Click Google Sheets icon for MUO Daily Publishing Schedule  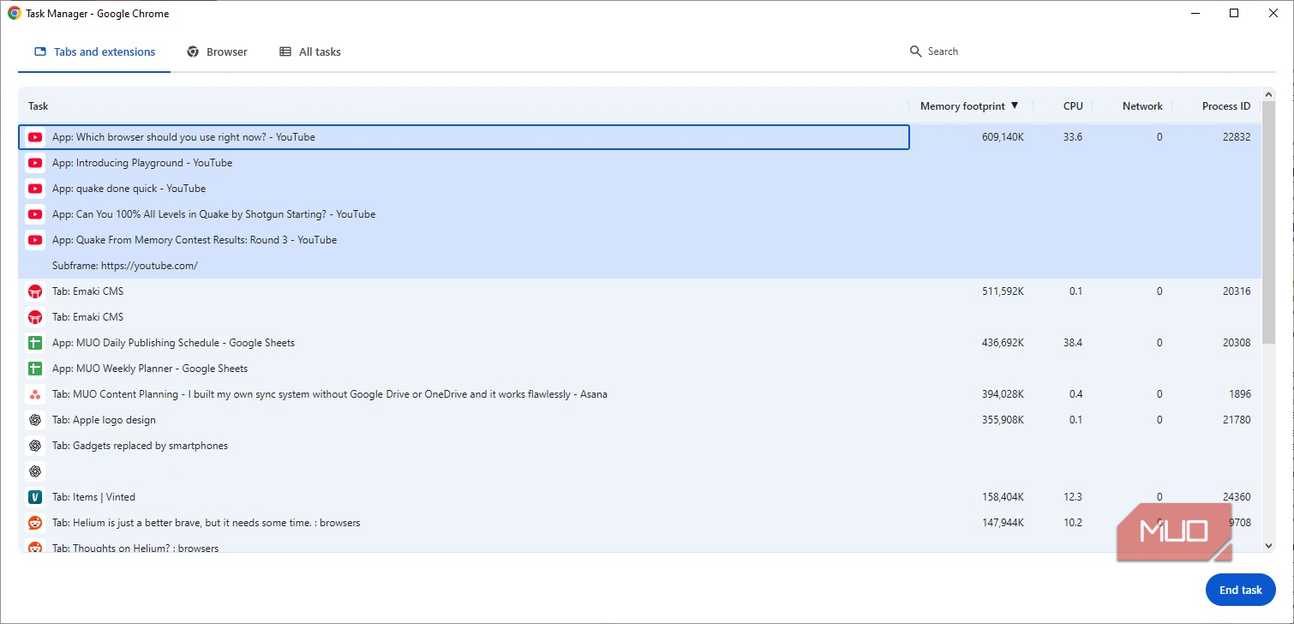tap(35, 343)
